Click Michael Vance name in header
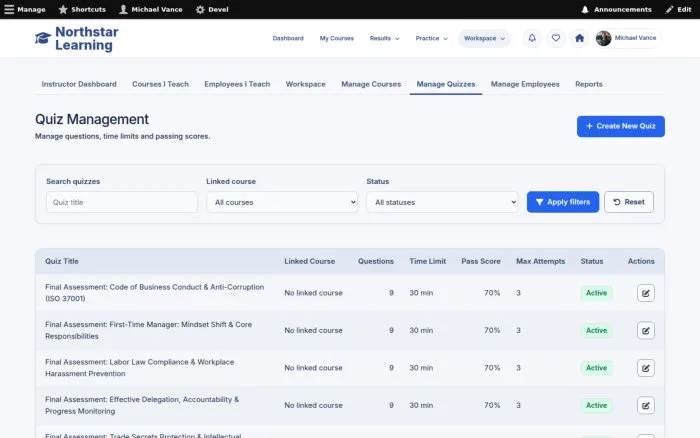The width and height of the screenshot is (700, 438). 635,38
